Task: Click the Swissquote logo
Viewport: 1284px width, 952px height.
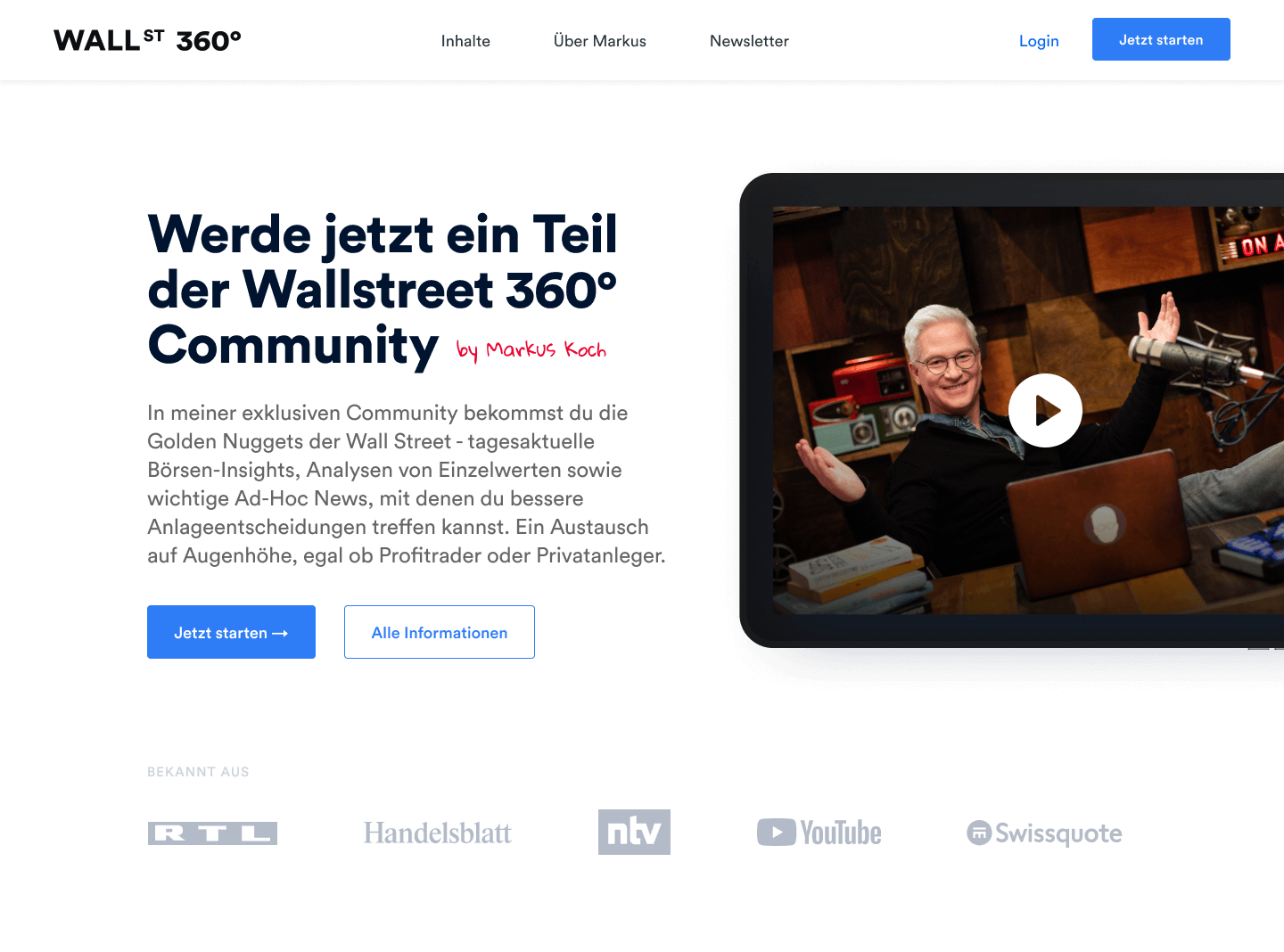Action: [x=1044, y=833]
